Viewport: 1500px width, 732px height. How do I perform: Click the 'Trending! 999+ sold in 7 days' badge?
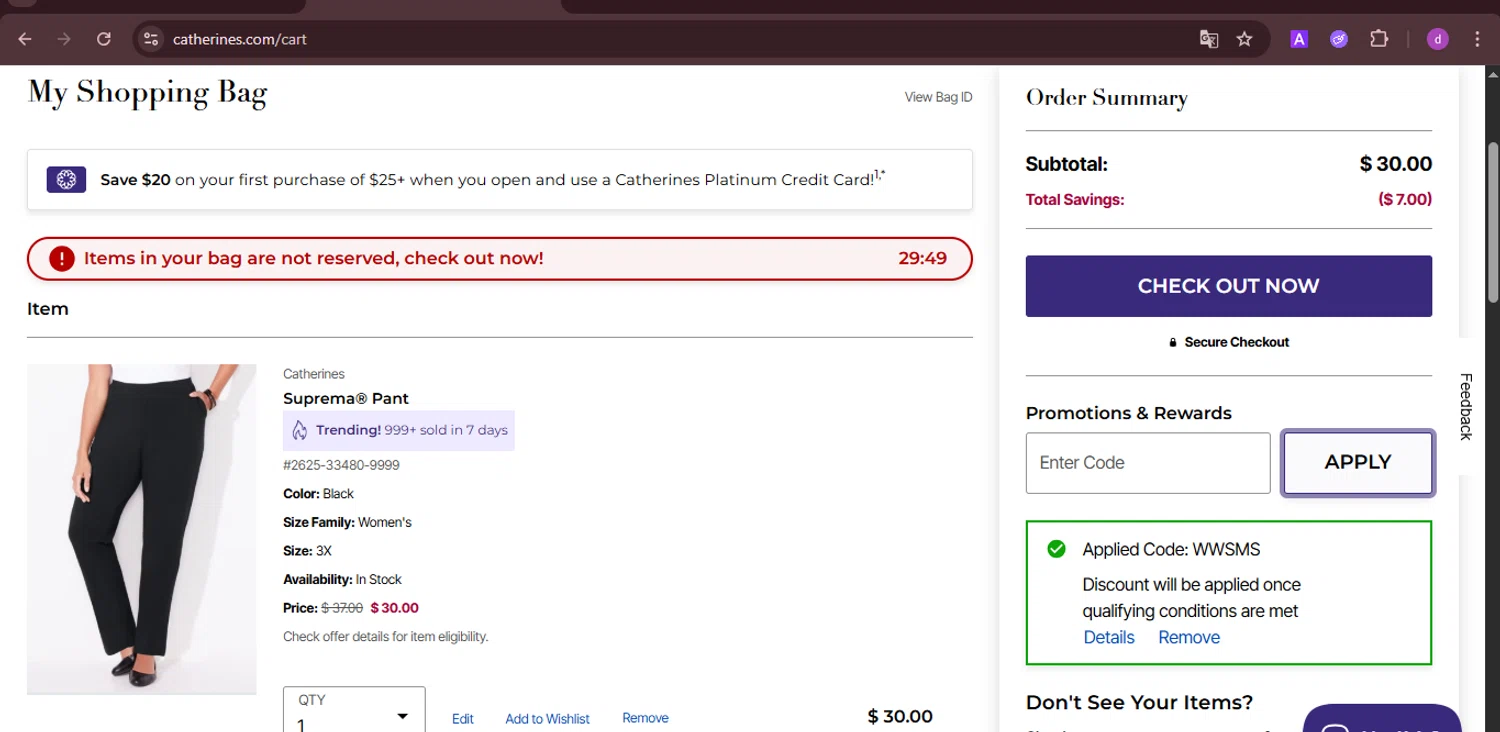tap(399, 430)
